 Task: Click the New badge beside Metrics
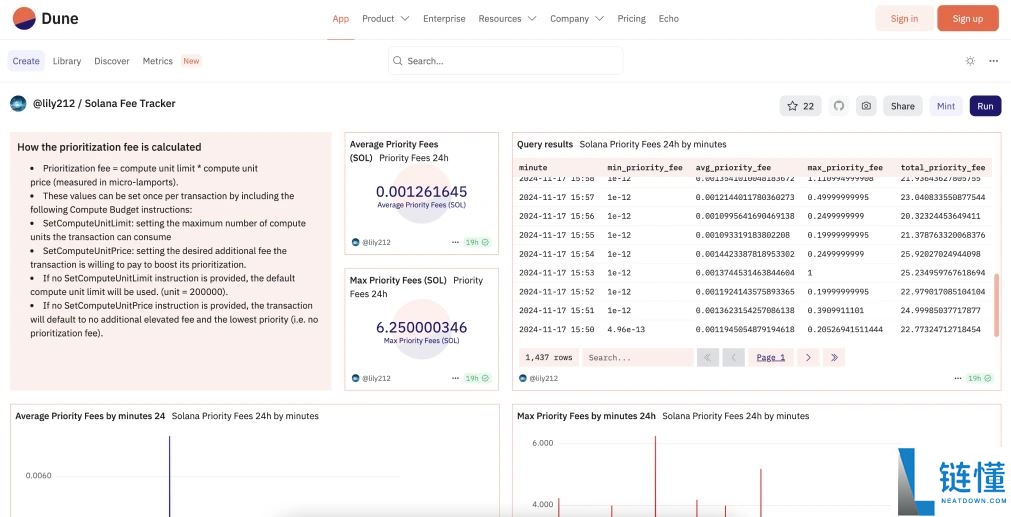click(191, 61)
